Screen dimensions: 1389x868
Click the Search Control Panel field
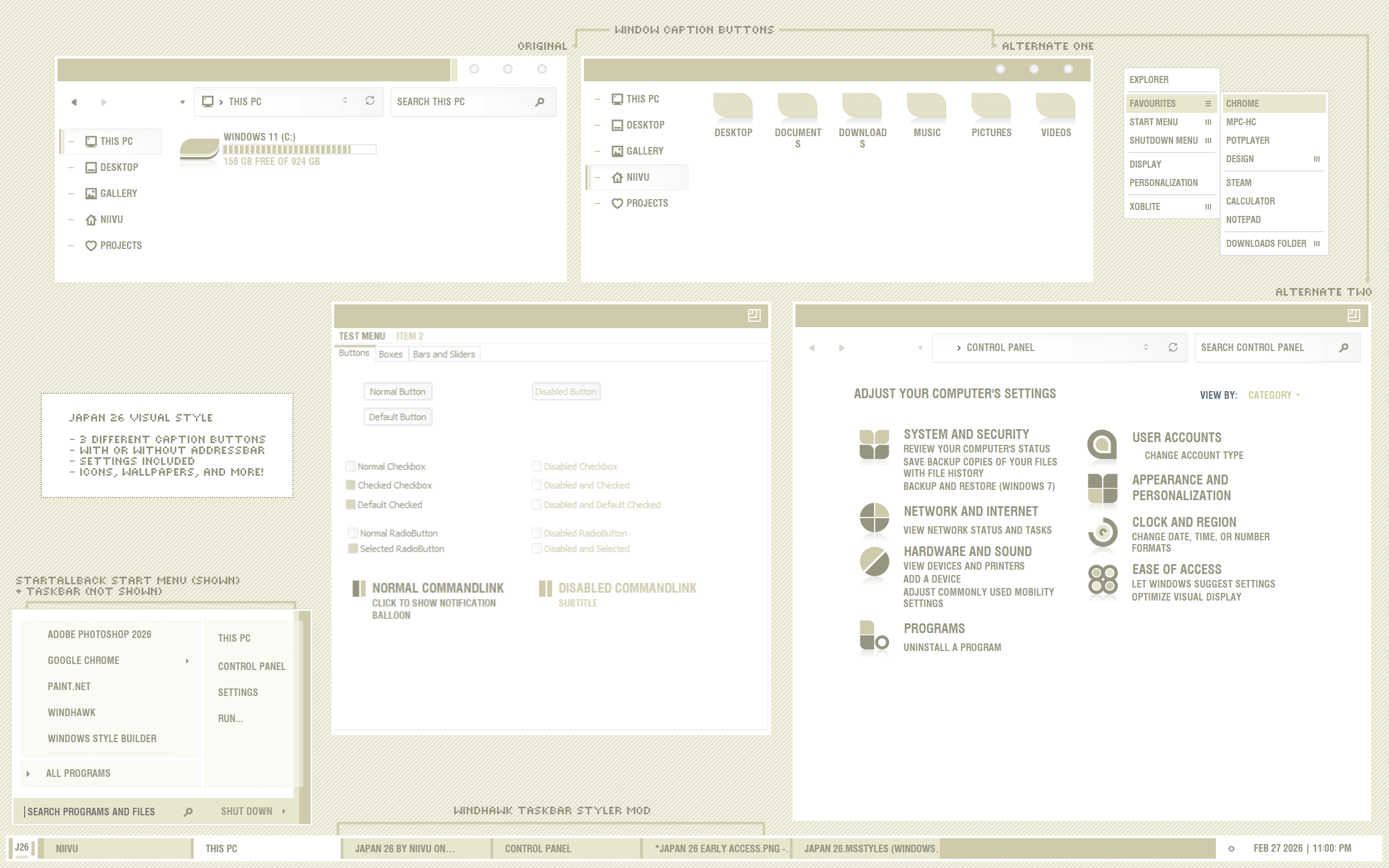(x=1263, y=347)
